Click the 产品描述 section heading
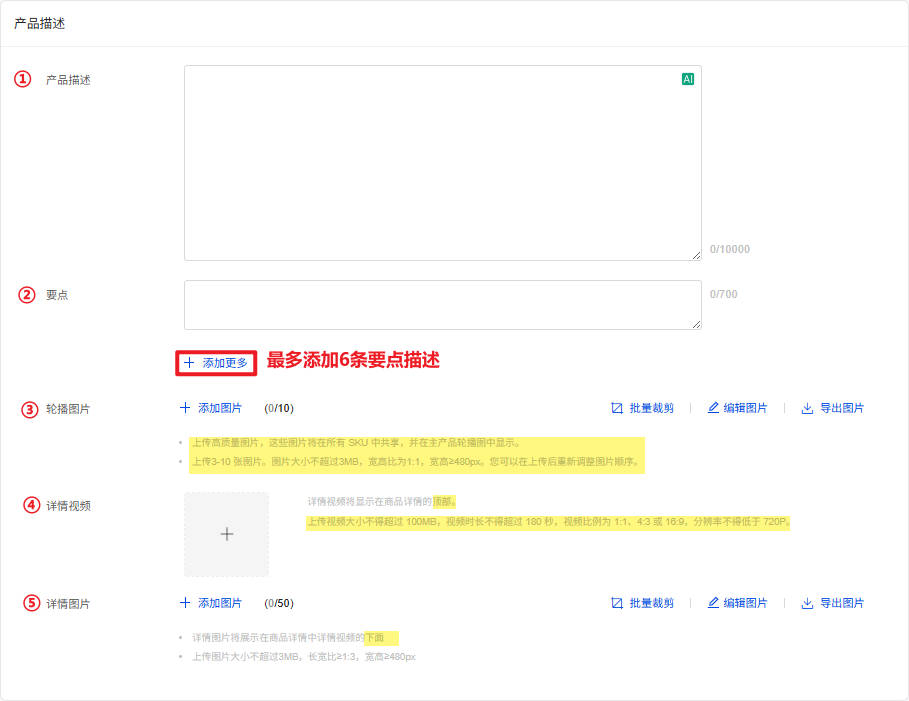The image size is (909, 701). click(39, 24)
